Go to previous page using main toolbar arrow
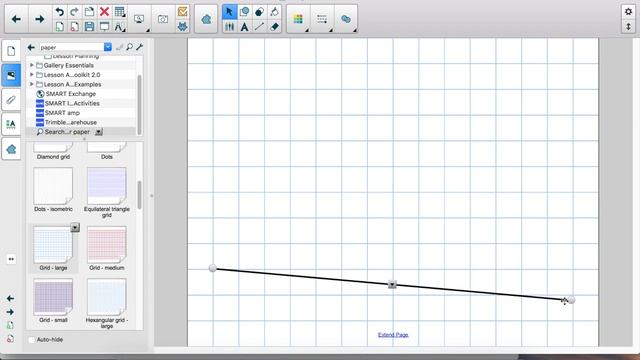 click(x=16, y=19)
